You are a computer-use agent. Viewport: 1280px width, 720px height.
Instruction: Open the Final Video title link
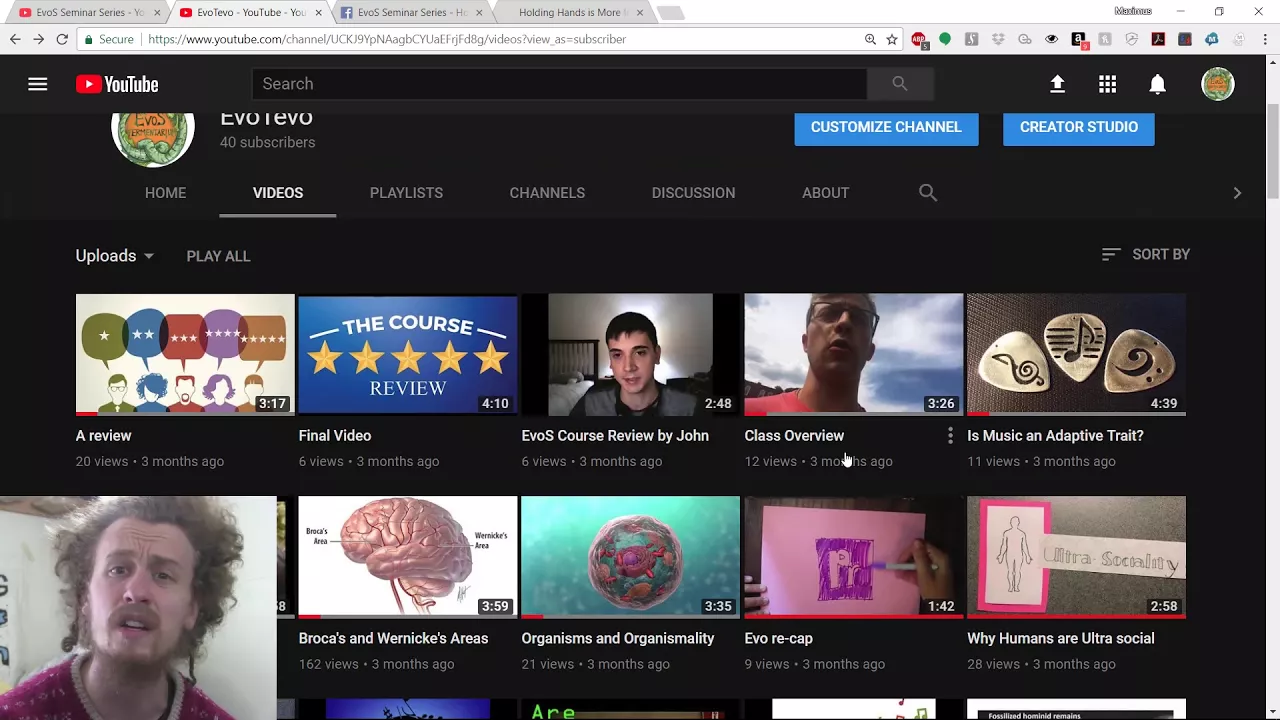[x=335, y=436]
